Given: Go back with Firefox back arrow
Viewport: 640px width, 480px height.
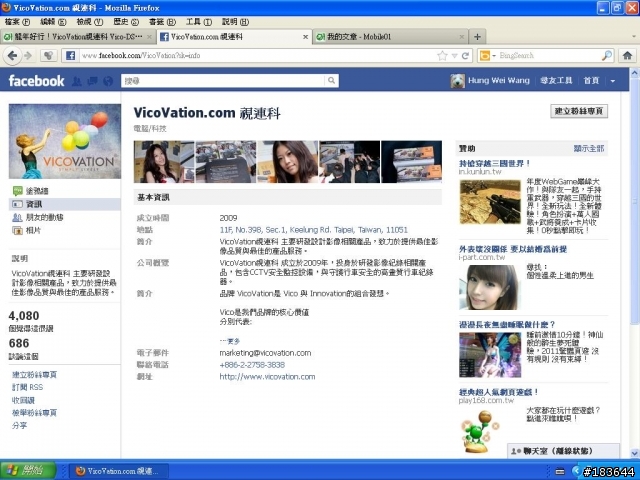Looking at the screenshot, I should tap(13, 55).
